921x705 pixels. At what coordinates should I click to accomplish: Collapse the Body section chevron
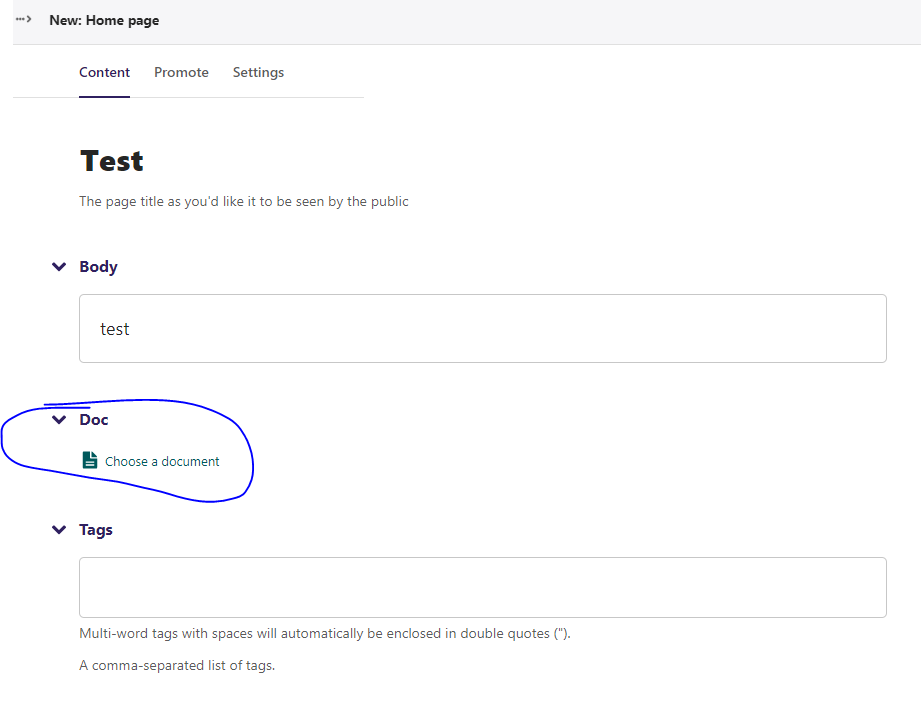(x=59, y=267)
